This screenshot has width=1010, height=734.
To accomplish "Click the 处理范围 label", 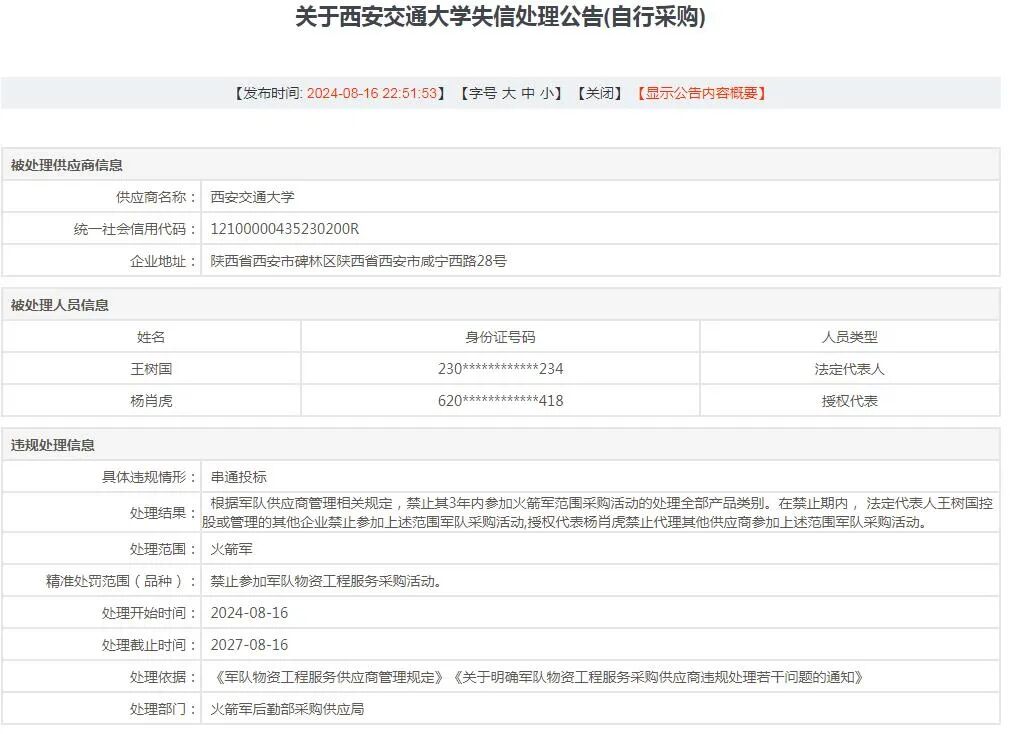I will (163, 549).
